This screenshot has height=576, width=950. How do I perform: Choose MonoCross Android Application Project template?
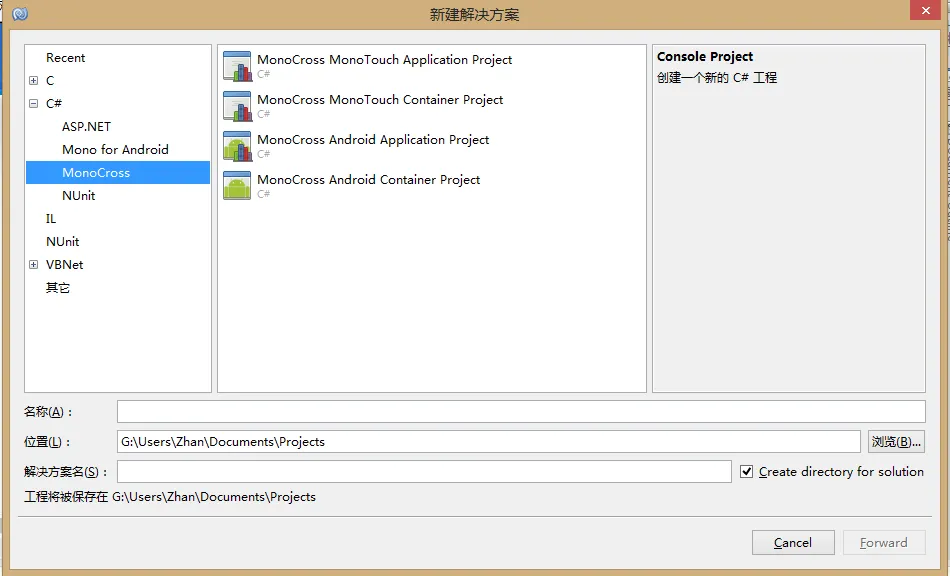tap(373, 140)
